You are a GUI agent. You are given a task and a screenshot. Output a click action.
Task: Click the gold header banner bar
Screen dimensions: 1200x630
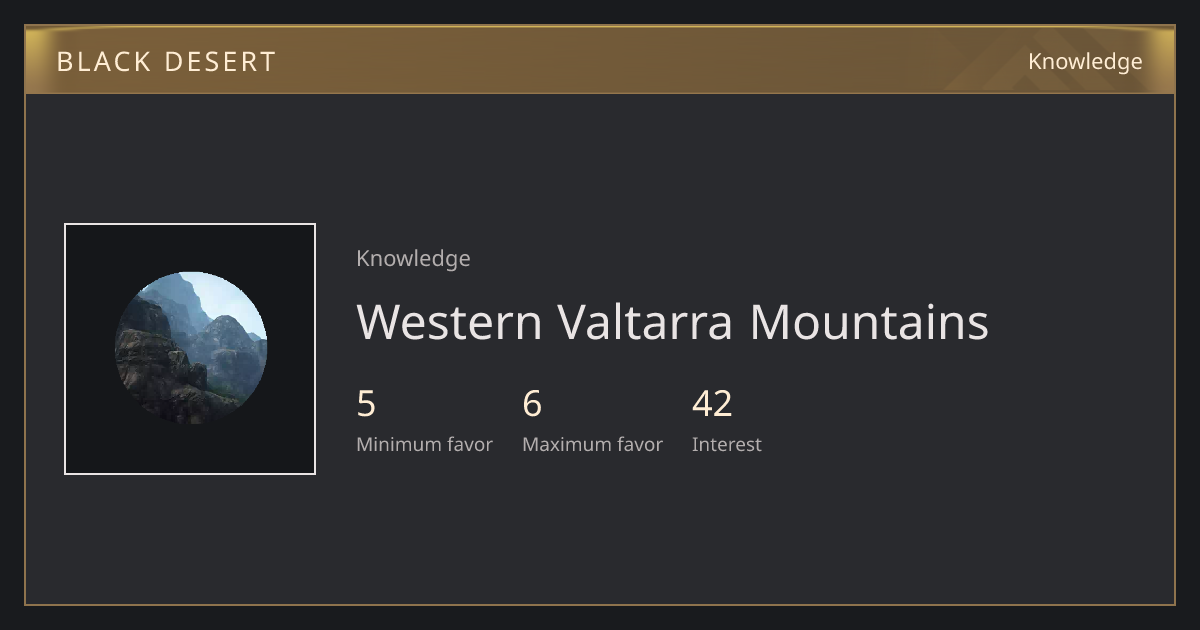point(600,60)
